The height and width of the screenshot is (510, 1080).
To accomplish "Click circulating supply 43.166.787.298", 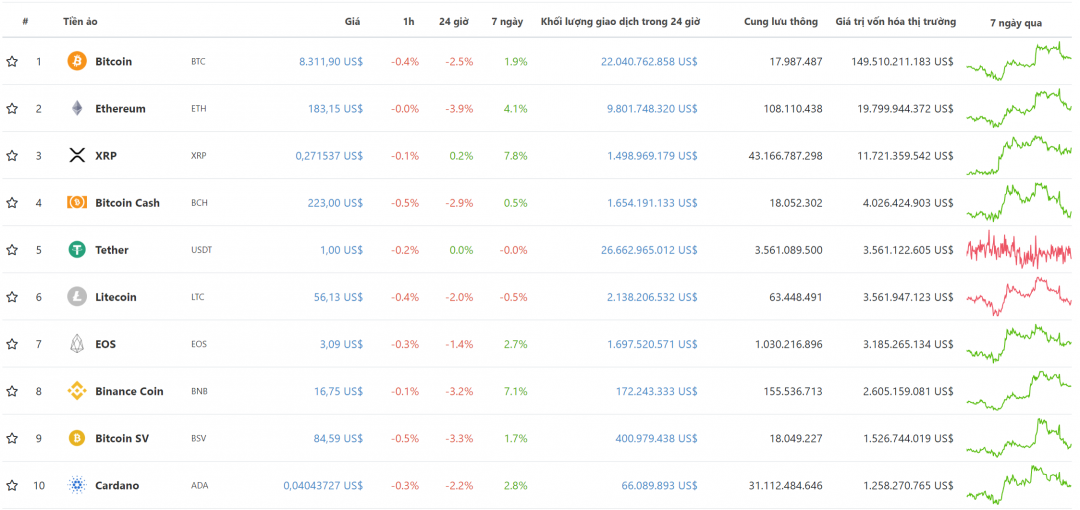I will click(785, 156).
